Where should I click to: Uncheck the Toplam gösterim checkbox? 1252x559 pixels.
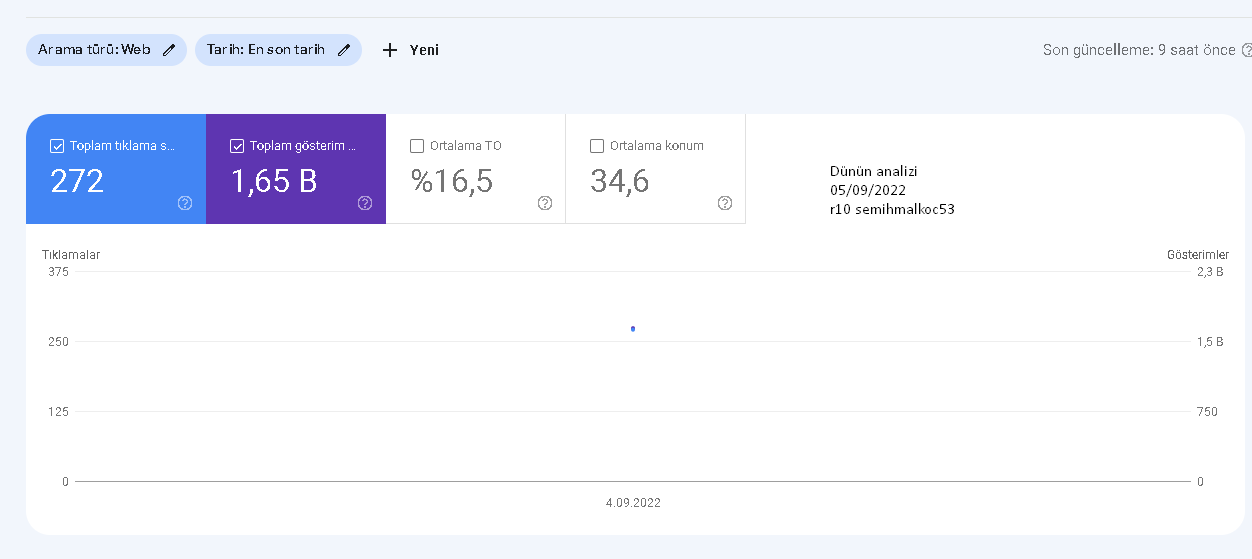pos(237,146)
